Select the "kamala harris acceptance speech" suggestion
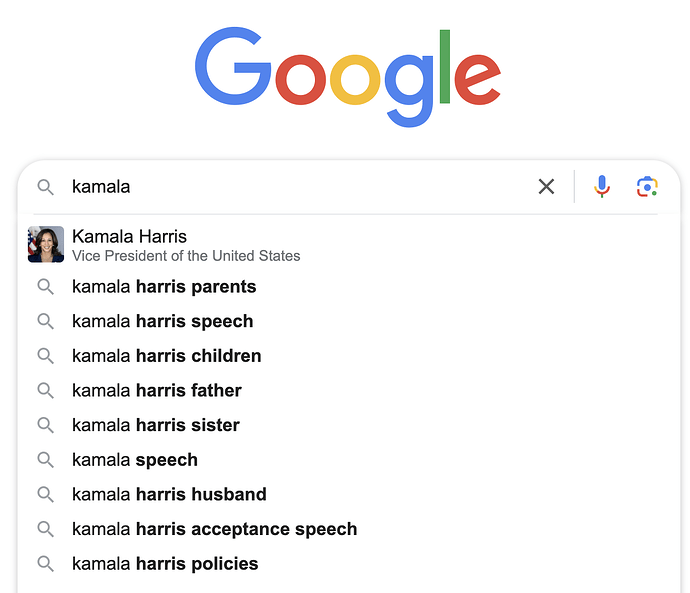Screen dimensions: 690x593 (x=349, y=529)
